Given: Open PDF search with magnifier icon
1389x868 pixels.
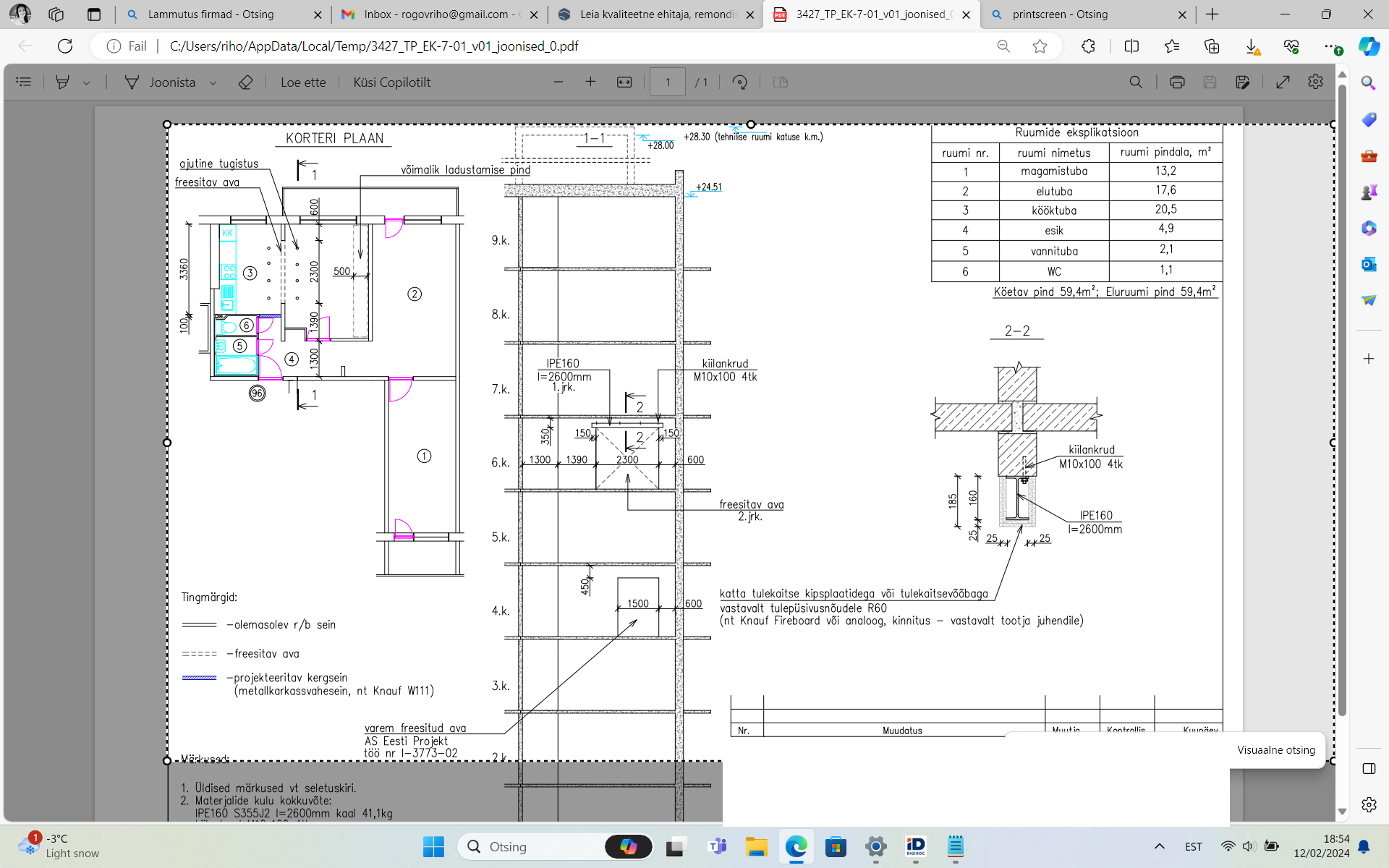Looking at the screenshot, I should (1136, 82).
